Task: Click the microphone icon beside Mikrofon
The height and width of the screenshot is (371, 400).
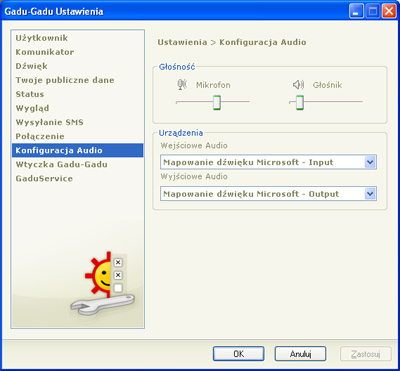Action: 182,85
